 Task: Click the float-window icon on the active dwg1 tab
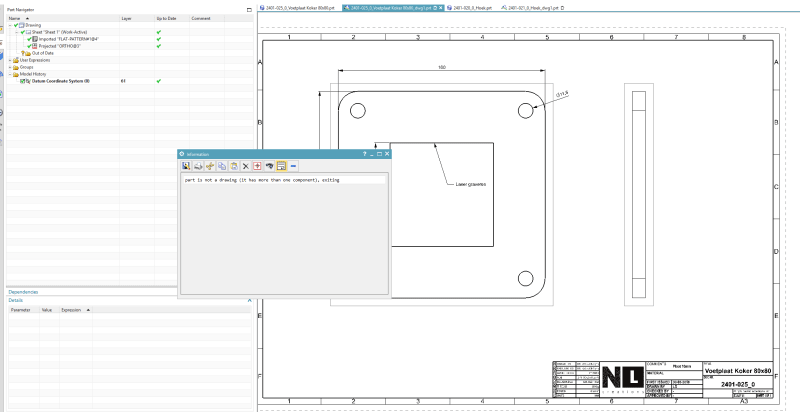(435, 8)
